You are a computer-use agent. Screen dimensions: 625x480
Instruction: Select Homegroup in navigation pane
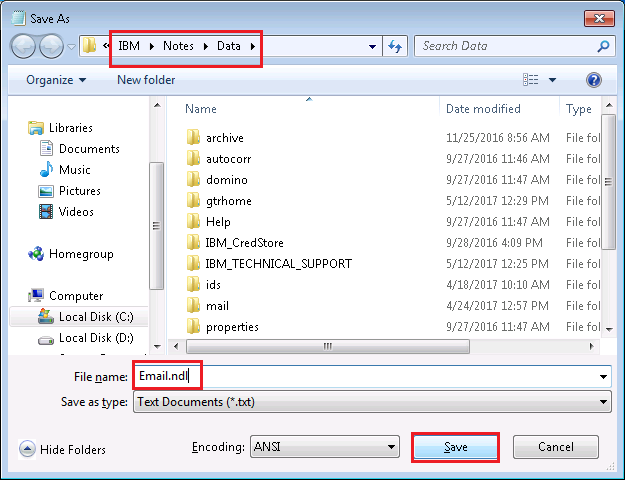tap(71, 254)
